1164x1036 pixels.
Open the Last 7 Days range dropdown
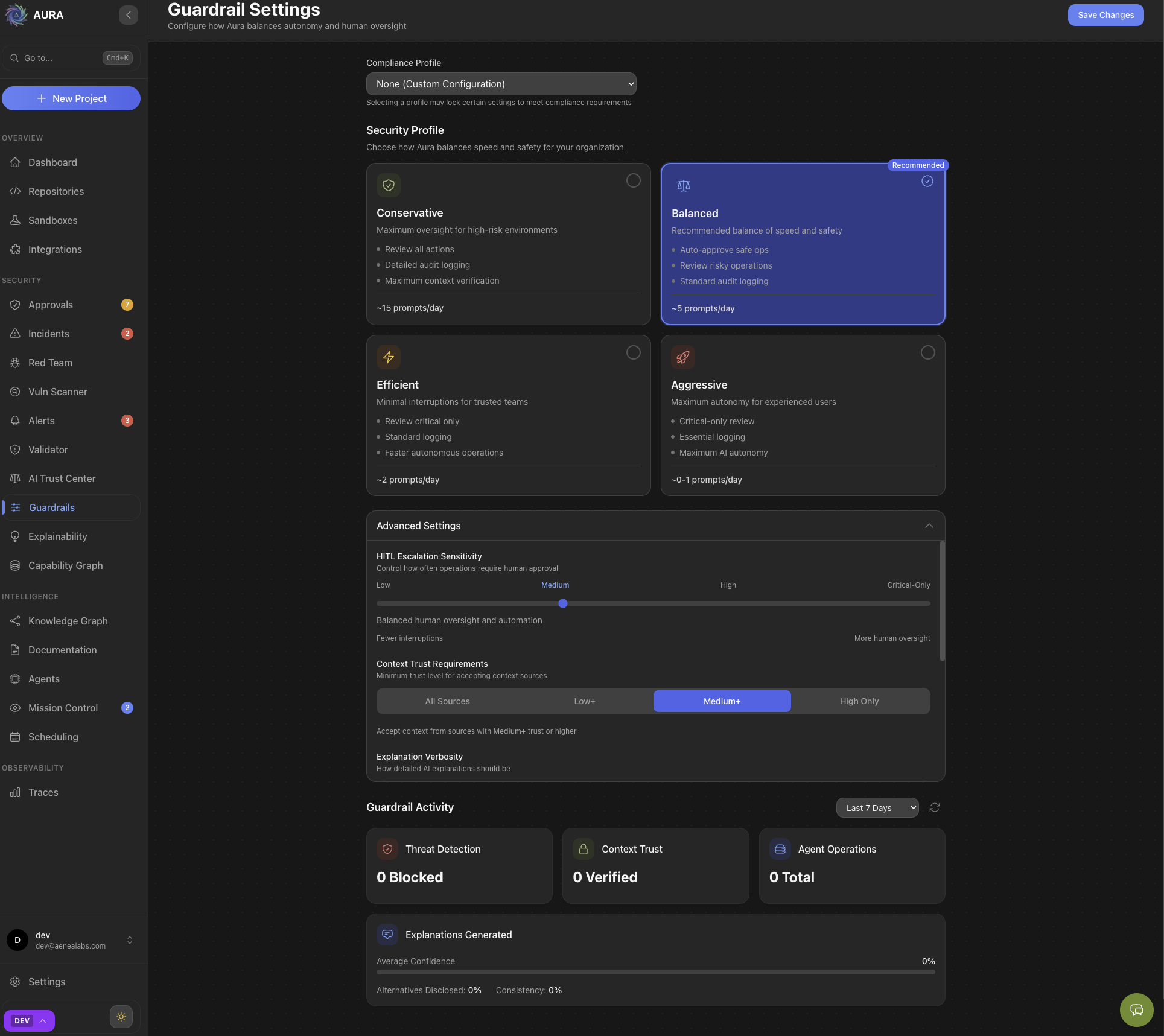point(877,808)
